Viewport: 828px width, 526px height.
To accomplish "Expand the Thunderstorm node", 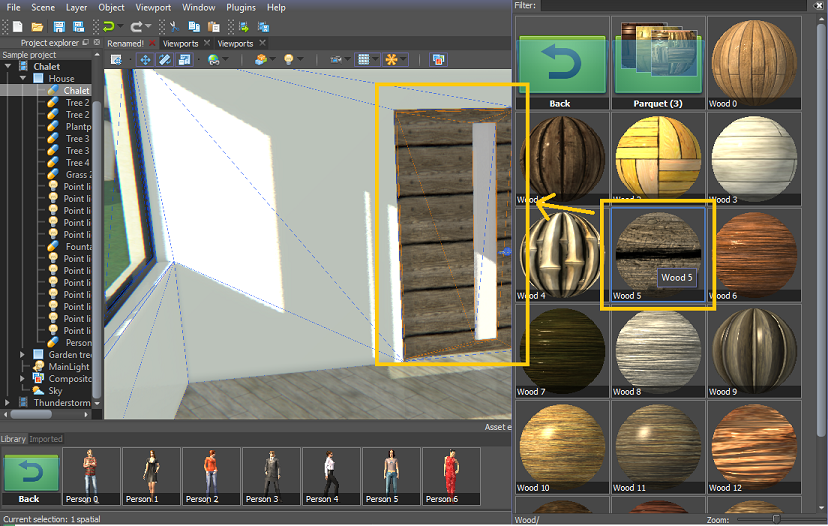I will (9, 403).
